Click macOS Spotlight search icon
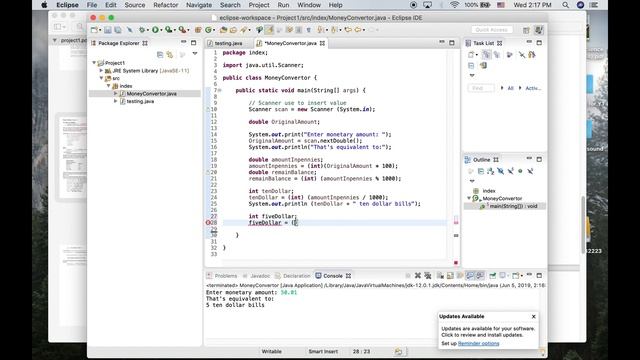This screenshot has height=360, width=640. coord(565,5)
